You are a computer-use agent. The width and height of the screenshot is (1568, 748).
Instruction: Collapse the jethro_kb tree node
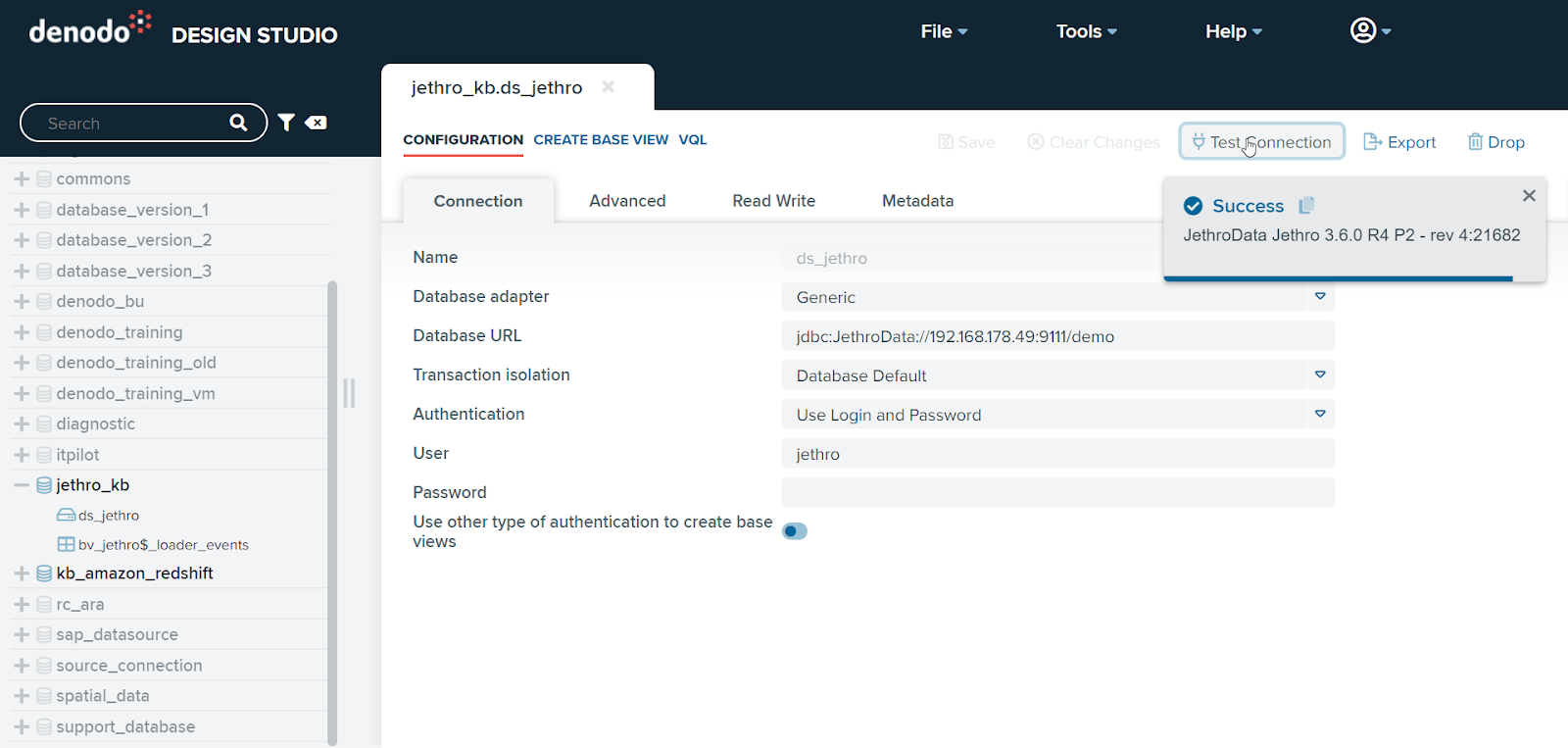pos(22,485)
